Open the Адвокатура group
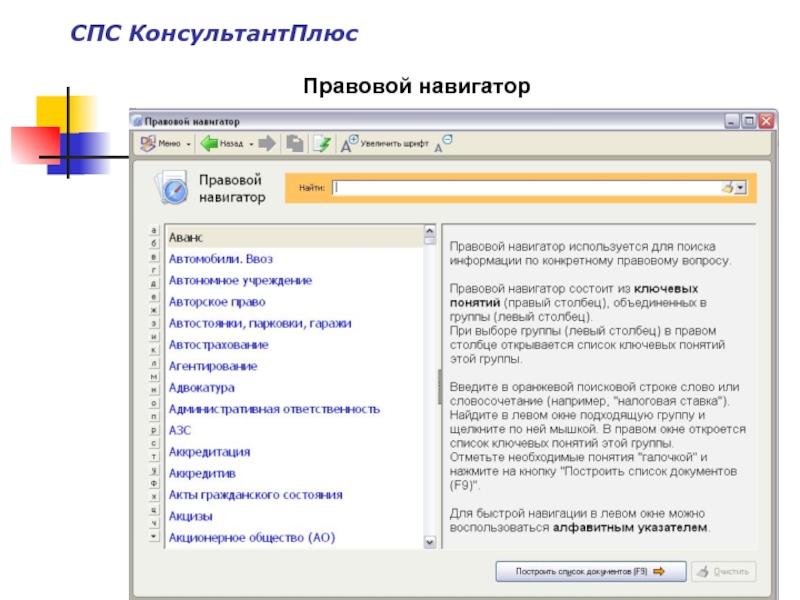 coord(202,387)
